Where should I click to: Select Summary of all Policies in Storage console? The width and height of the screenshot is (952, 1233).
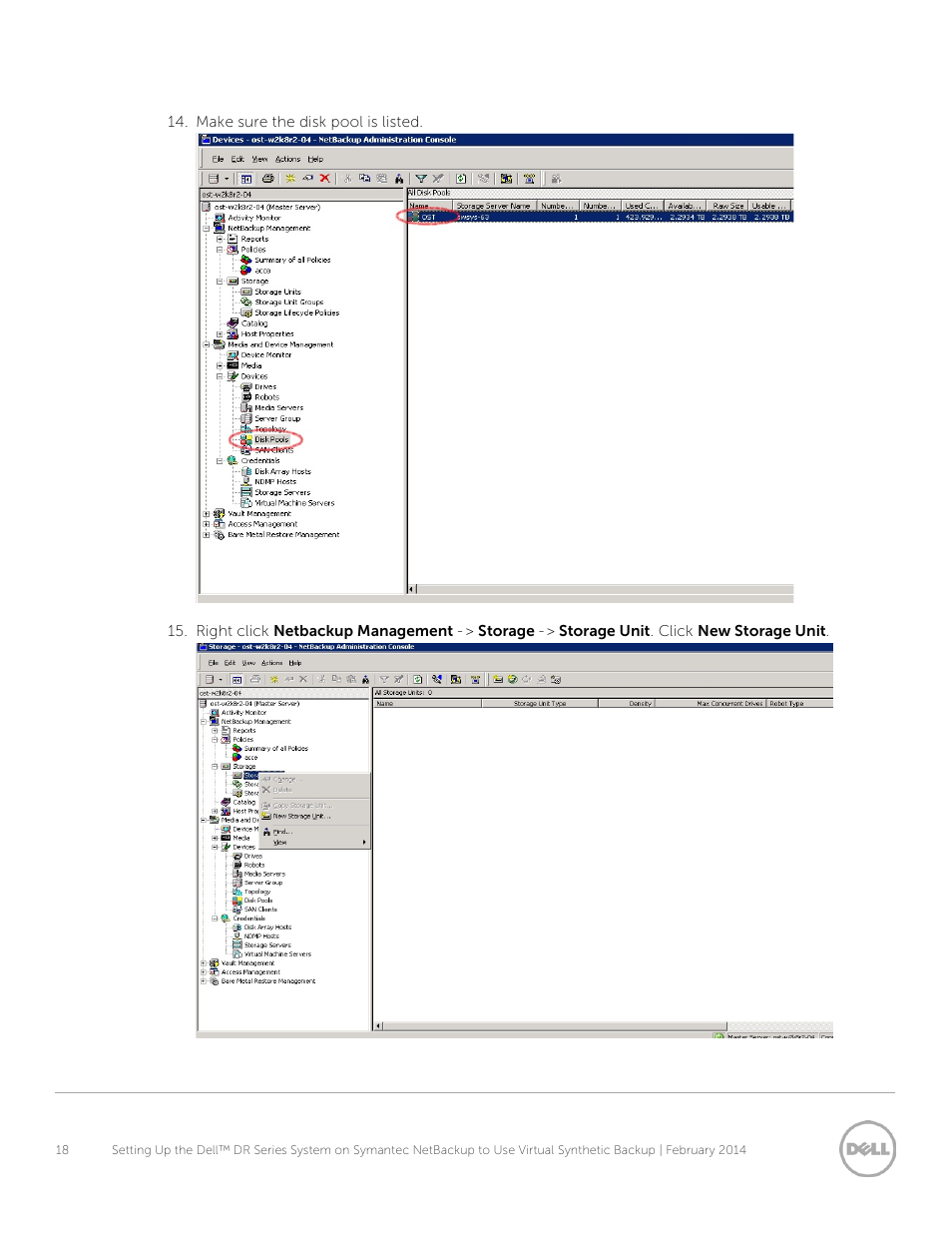[x=276, y=749]
